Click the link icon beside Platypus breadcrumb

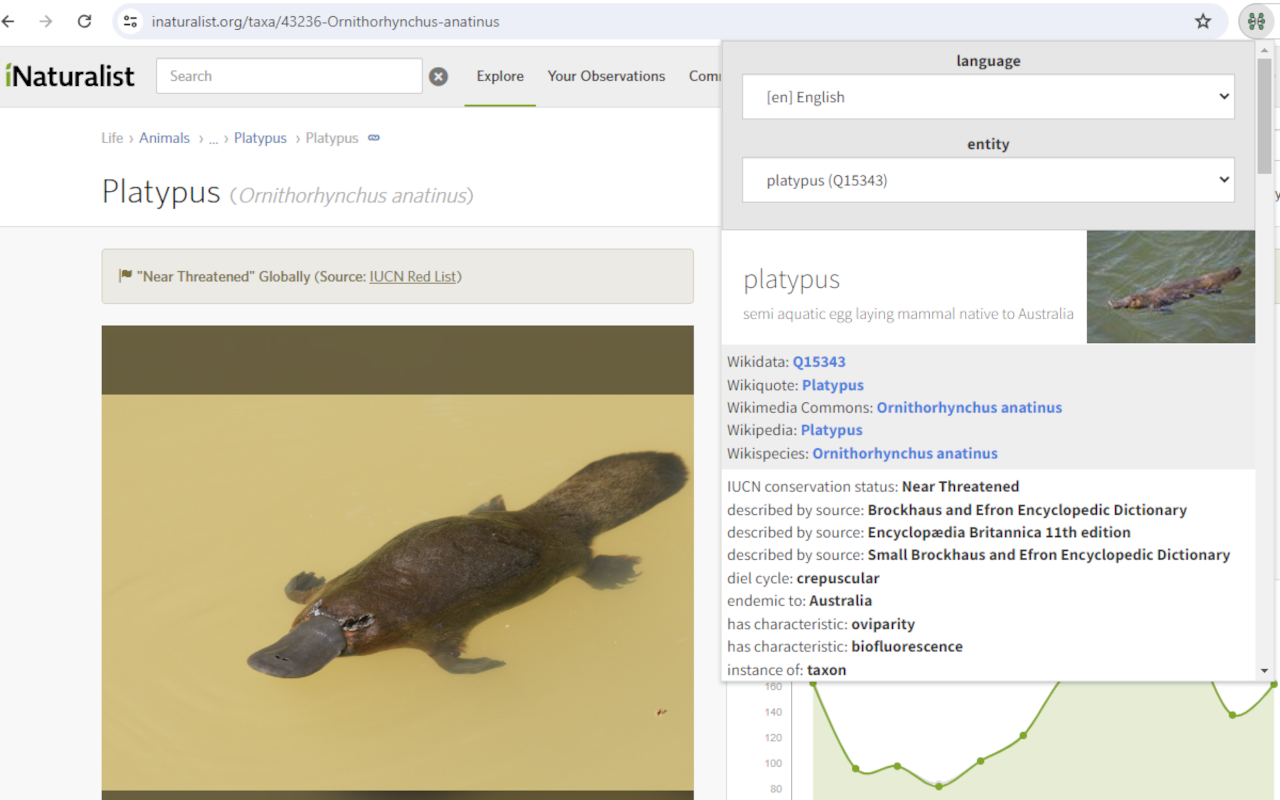(x=374, y=138)
